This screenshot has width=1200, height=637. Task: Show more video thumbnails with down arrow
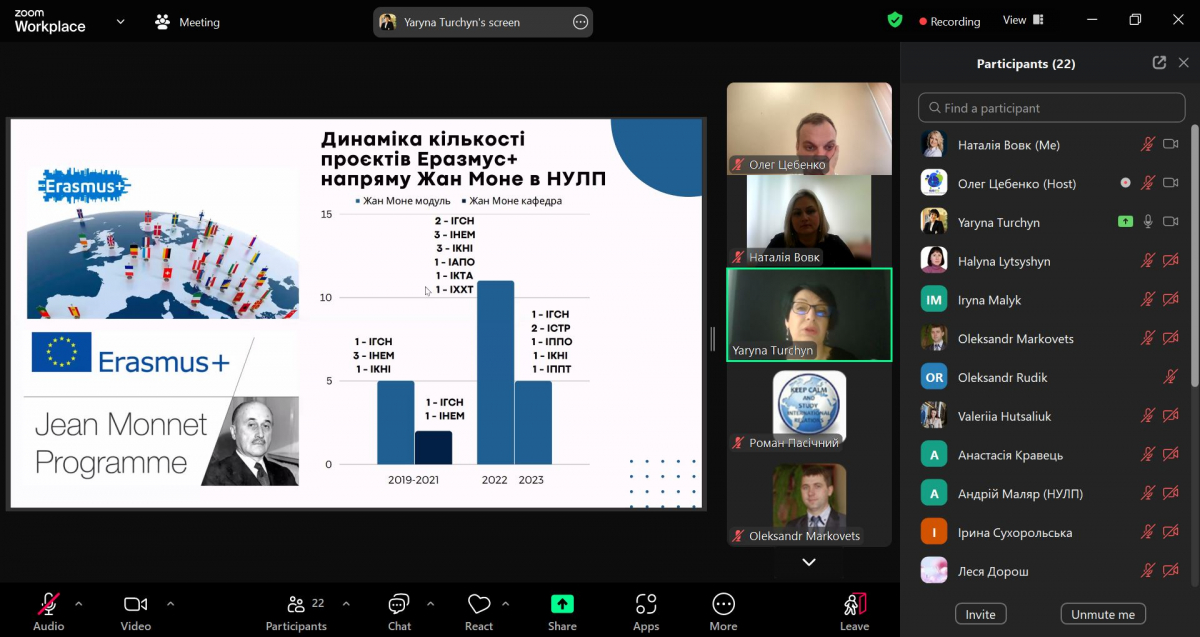809,562
